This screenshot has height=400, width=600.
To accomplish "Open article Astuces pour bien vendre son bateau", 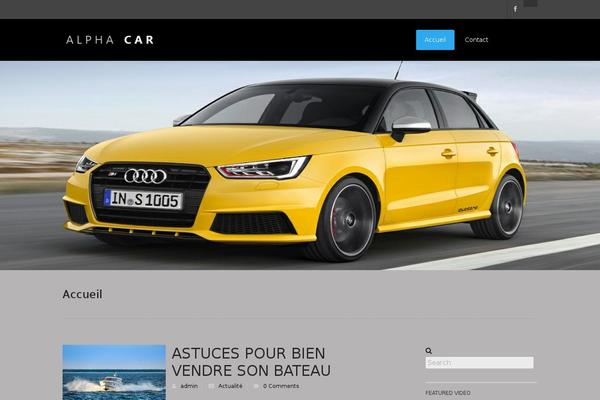I will [x=251, y=362].
